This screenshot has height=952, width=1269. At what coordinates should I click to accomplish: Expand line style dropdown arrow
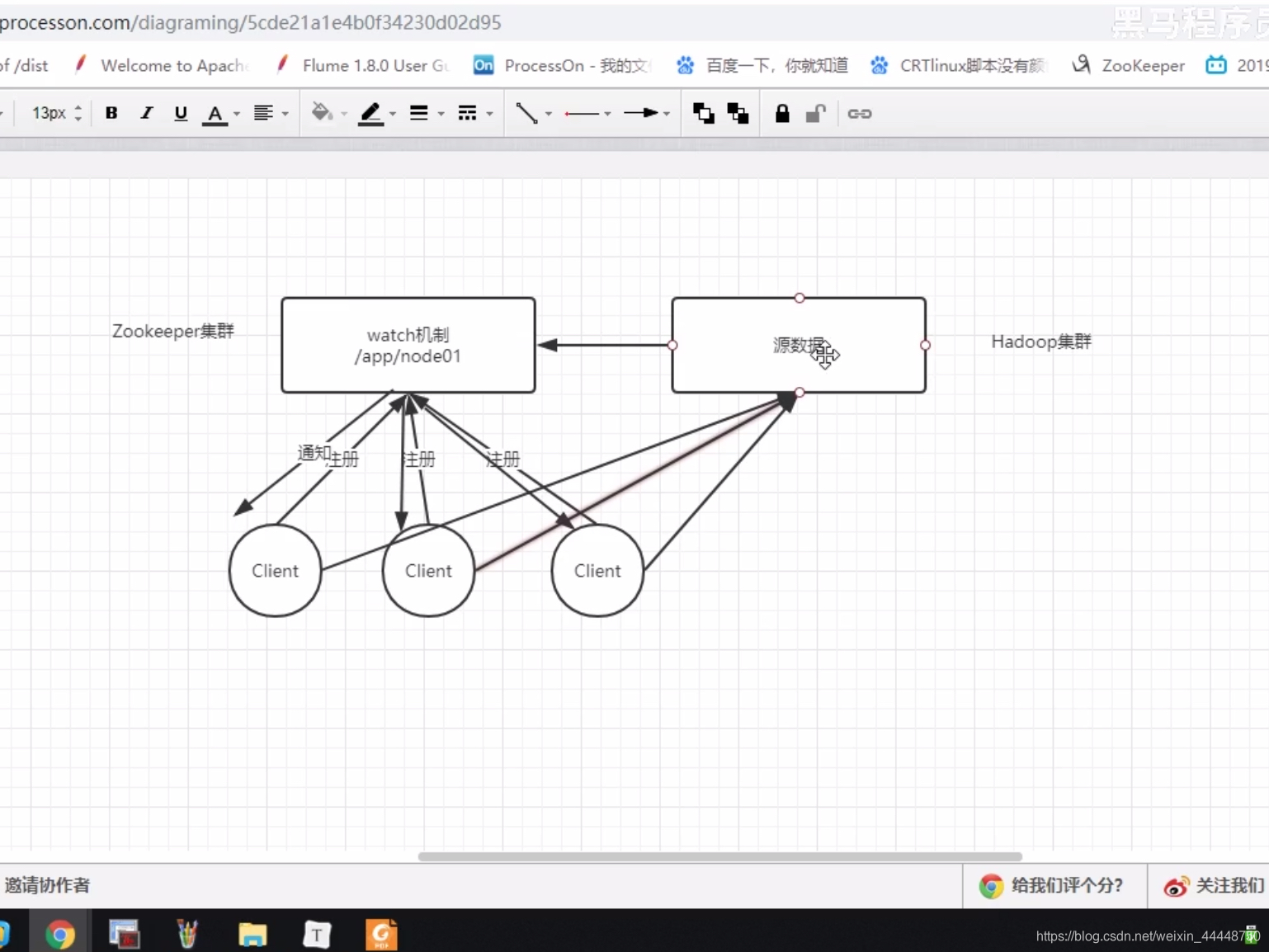tap(490, 114)
